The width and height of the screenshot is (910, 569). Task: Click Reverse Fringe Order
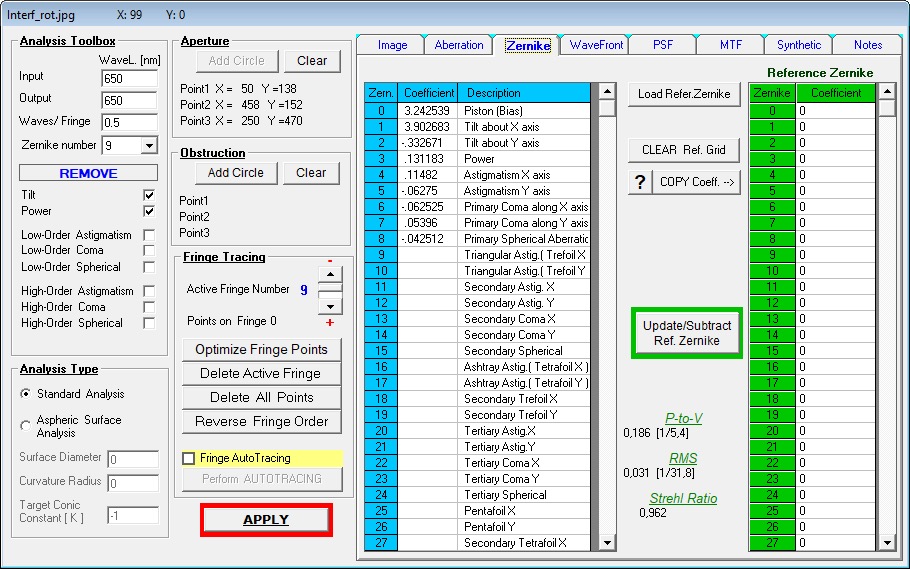(262, 422)
